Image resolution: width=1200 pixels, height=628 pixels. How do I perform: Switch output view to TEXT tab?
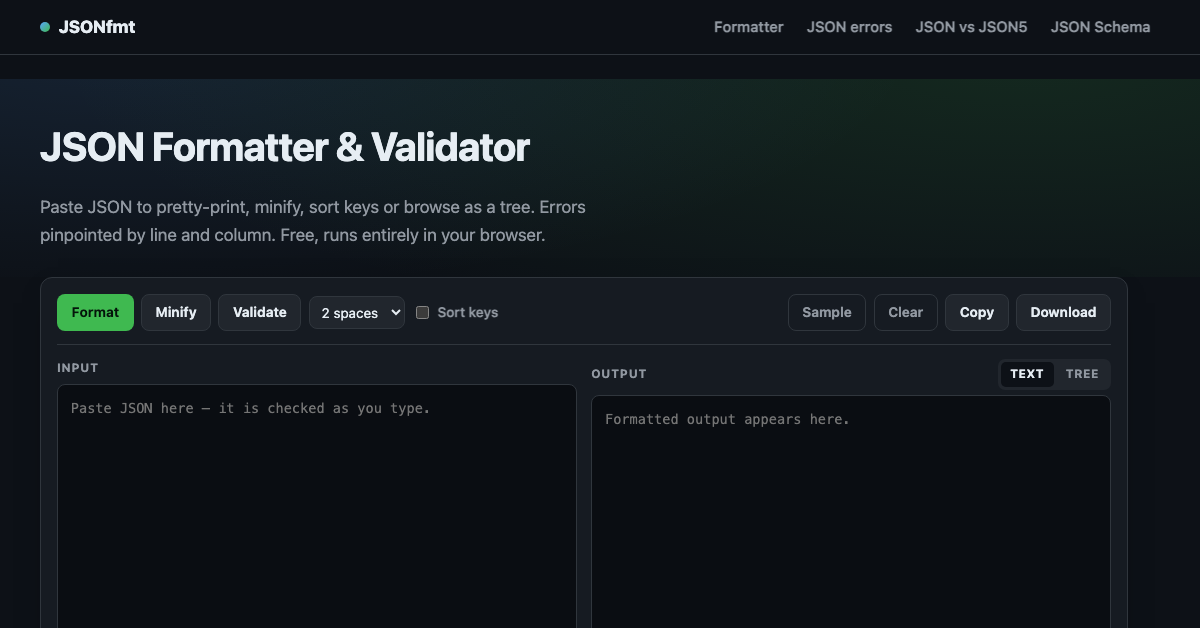[1027, 374]
